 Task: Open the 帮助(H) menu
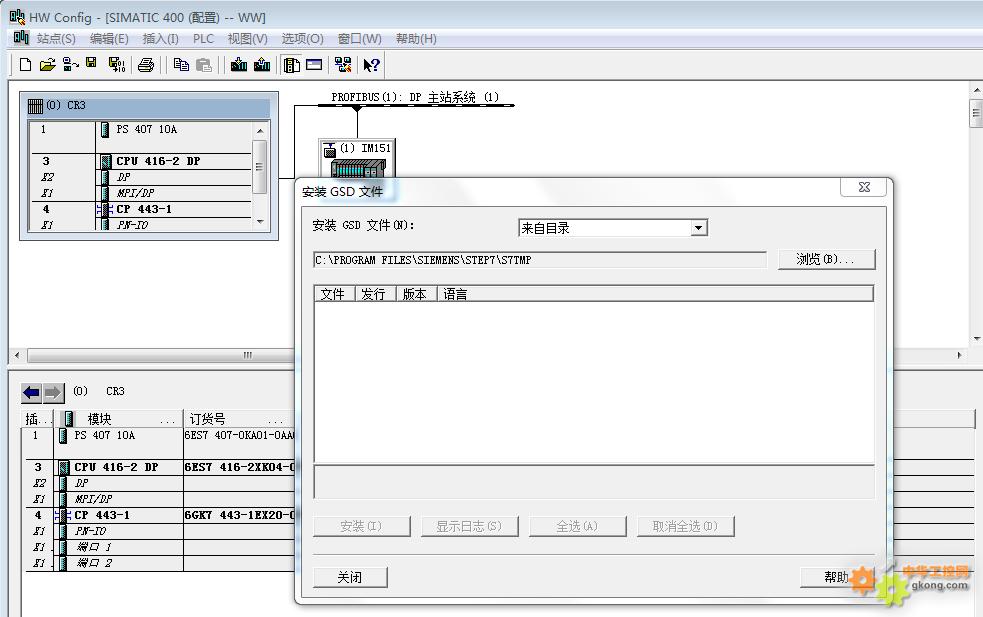pyautogui.click(x=416, y=39)
